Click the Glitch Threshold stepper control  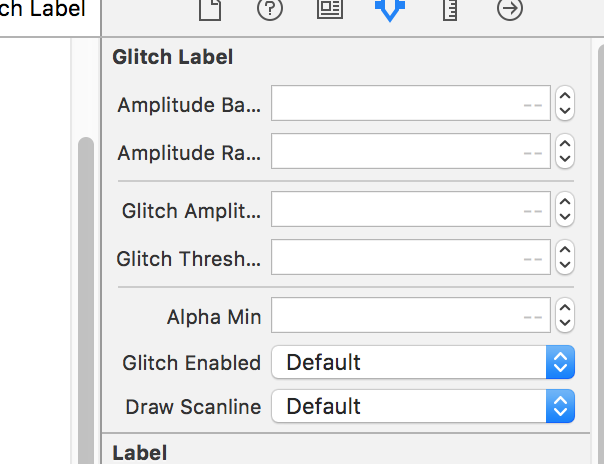(x=565, y=257)
